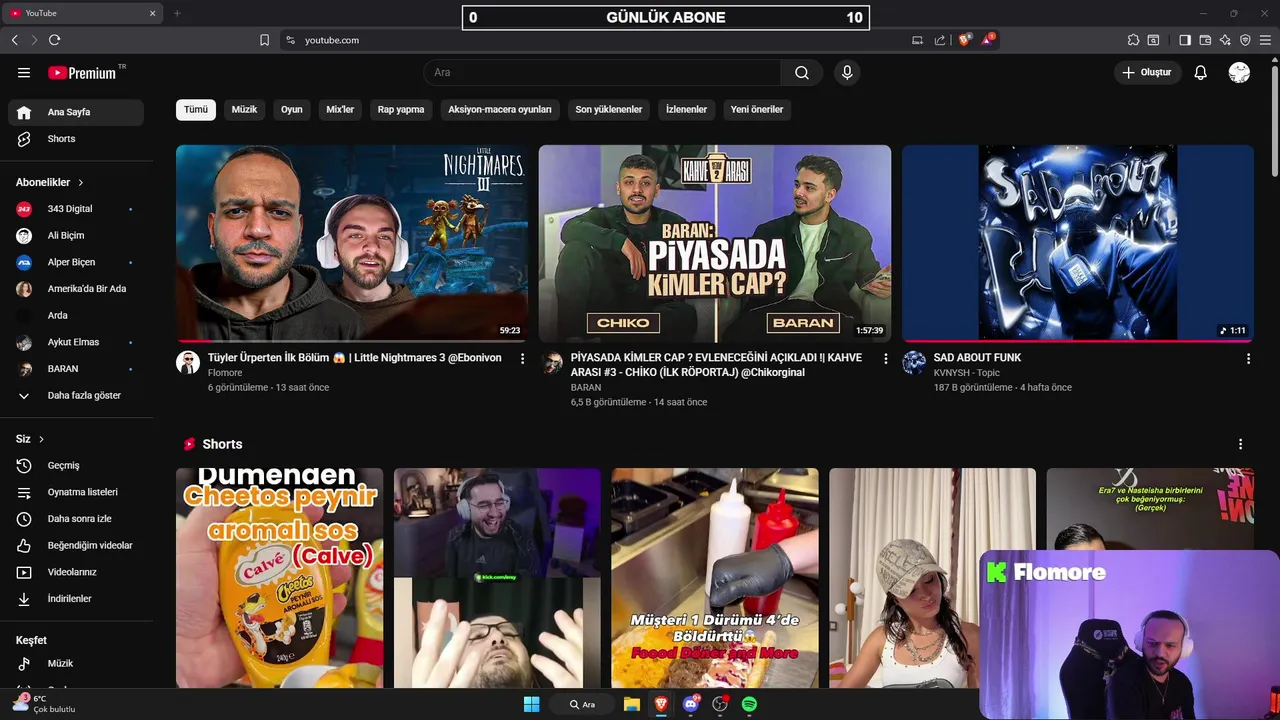Reload the page with the refresh icon
Image resolution: width=1280 pixels, height=720 pixels.
(54, 40)
